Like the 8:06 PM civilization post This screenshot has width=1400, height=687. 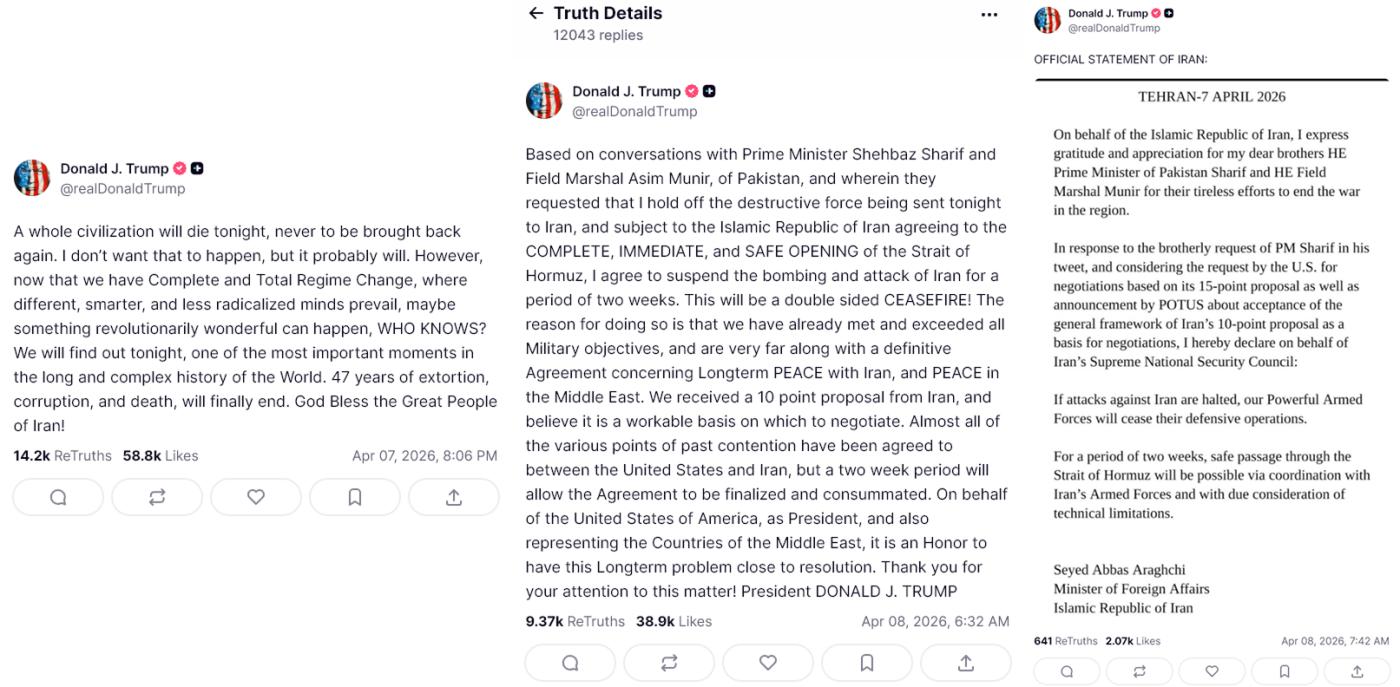256,497
